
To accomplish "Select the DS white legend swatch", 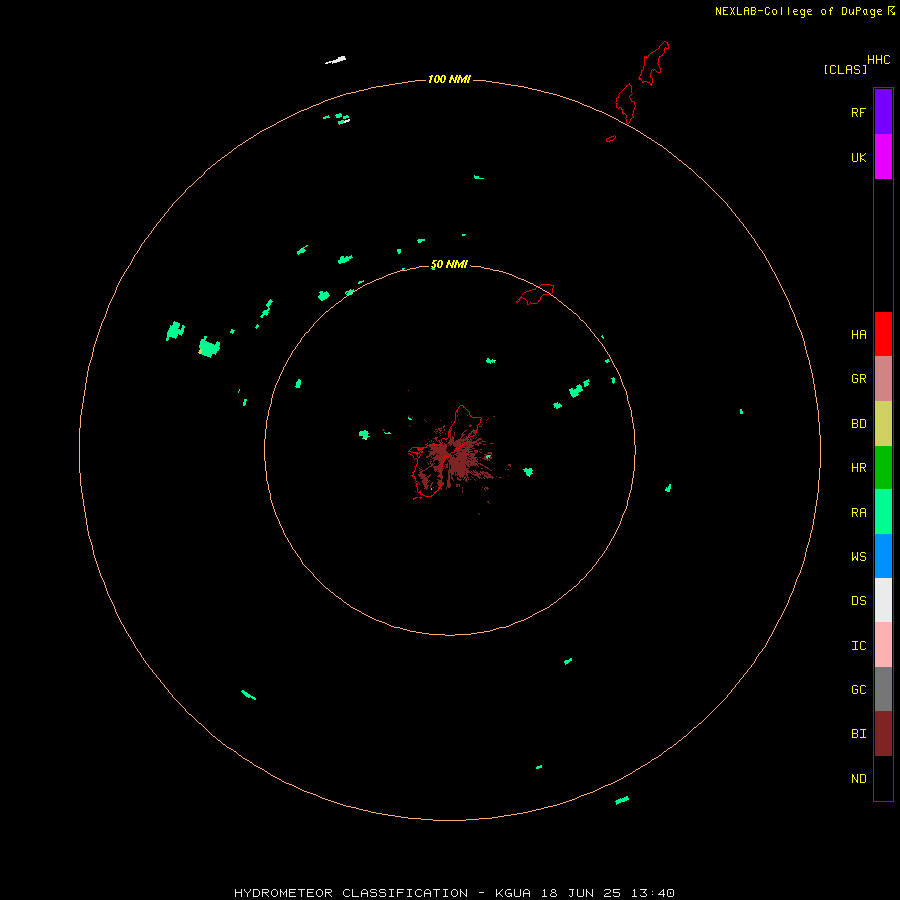I will 883,600.
